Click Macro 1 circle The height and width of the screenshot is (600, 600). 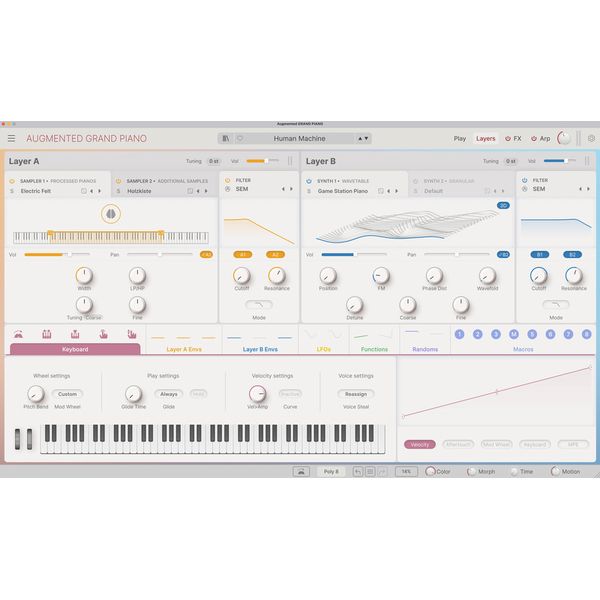pos(460,334)
